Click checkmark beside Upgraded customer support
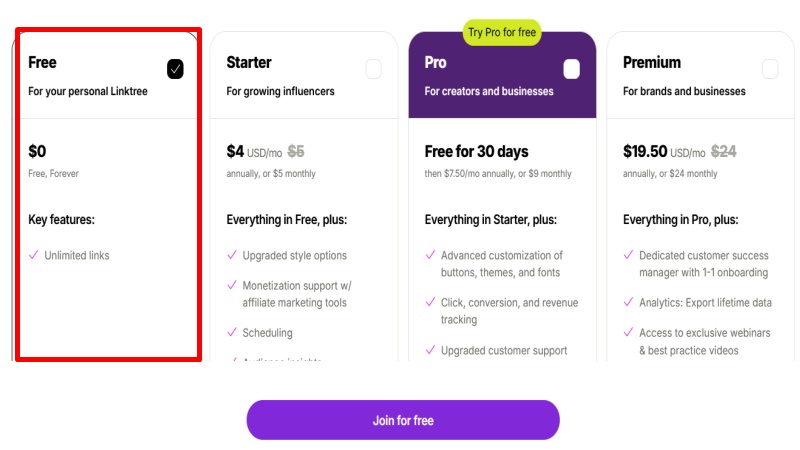This screenshot has height=450, width=800. pyautogui.click(x=430, y=350)
